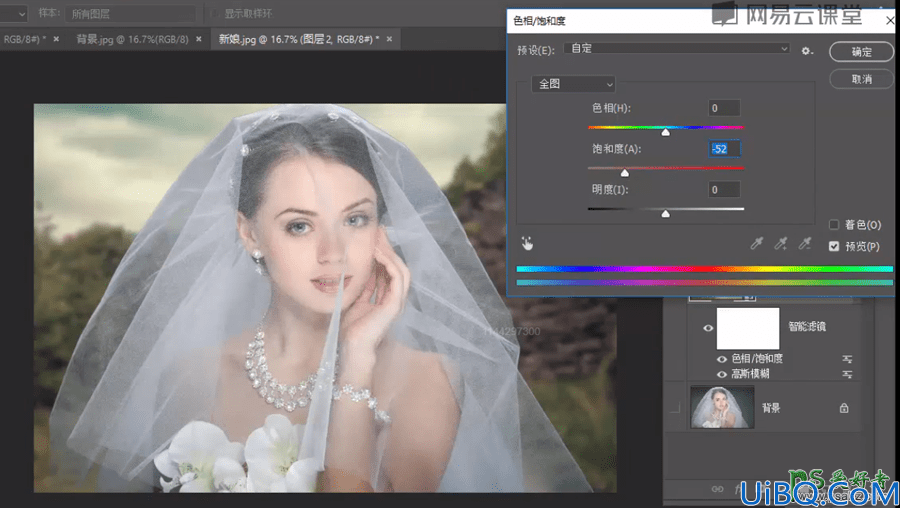Show the hidden 背景 layer
This screenshot has height=508, width=900.
coord(675,408)
